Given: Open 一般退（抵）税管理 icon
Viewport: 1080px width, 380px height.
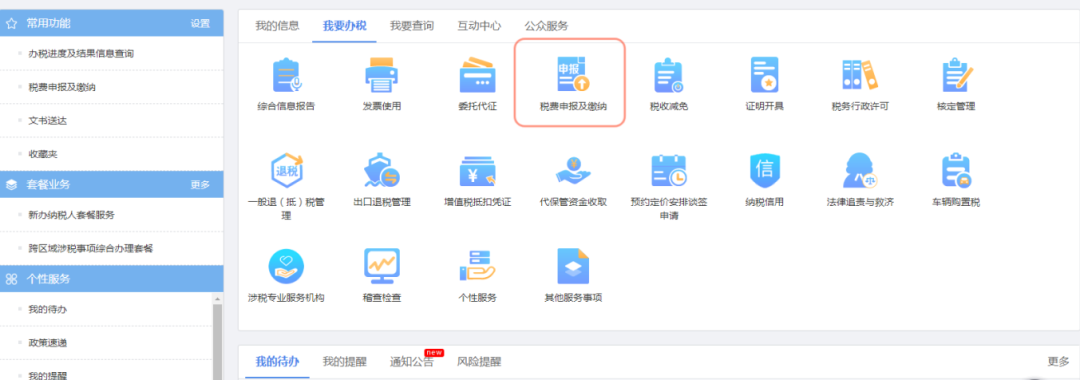Looking at the screenshot, I should click(x=286, y=171).
